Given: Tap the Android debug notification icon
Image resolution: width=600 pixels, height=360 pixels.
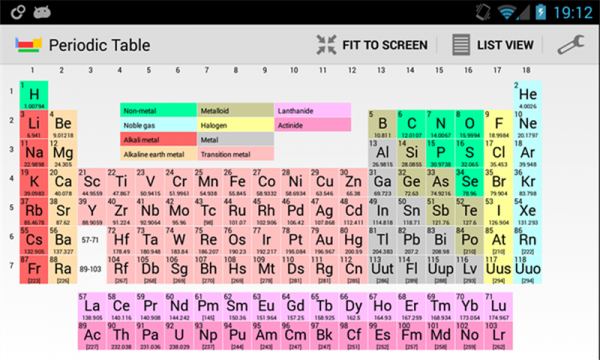Looking at the screenshot, I should point(42,13).
